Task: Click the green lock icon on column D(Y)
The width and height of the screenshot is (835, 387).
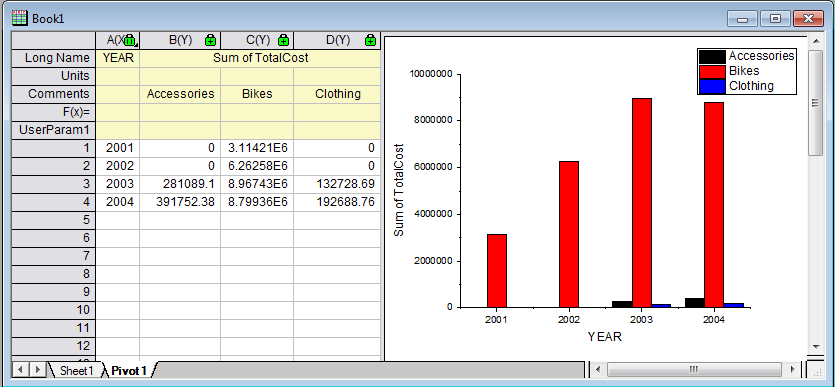Action: click(x=371, y=40)
